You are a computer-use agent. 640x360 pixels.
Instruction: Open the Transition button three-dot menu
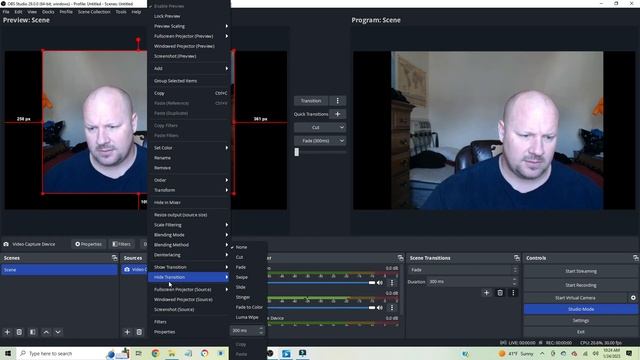[x=338, y=101]
